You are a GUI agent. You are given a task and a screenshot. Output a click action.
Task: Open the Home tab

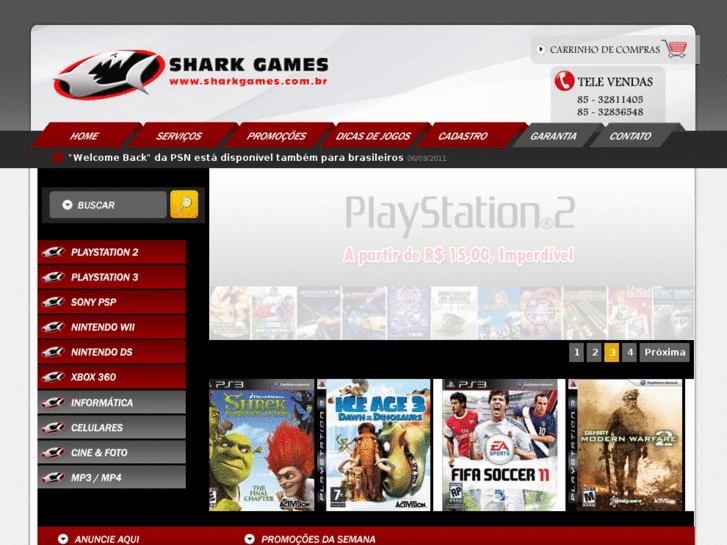click(x=84, y=136)
